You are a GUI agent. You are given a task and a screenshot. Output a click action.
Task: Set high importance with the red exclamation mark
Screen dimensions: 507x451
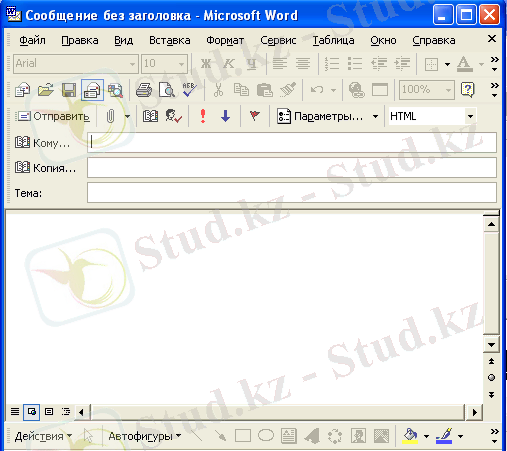(203, 116)
